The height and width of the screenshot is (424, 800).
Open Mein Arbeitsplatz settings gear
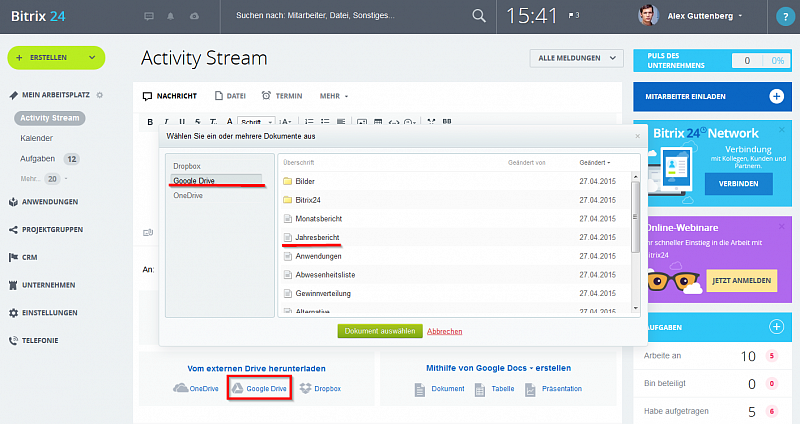point(99,95)
